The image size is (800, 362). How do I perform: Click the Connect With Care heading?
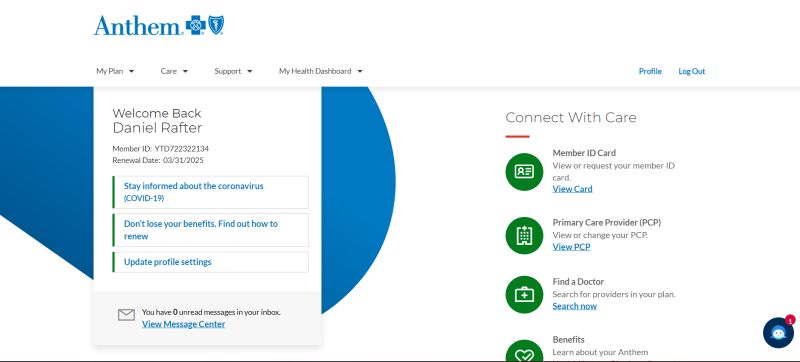[x=571, y=117]
